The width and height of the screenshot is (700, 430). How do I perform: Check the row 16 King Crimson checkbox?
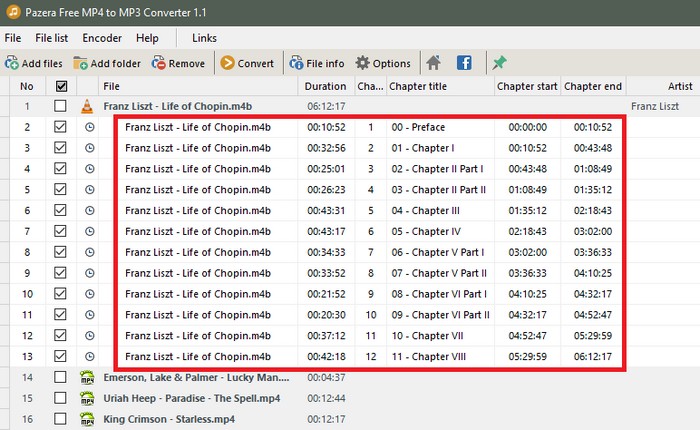click(60, 419)
